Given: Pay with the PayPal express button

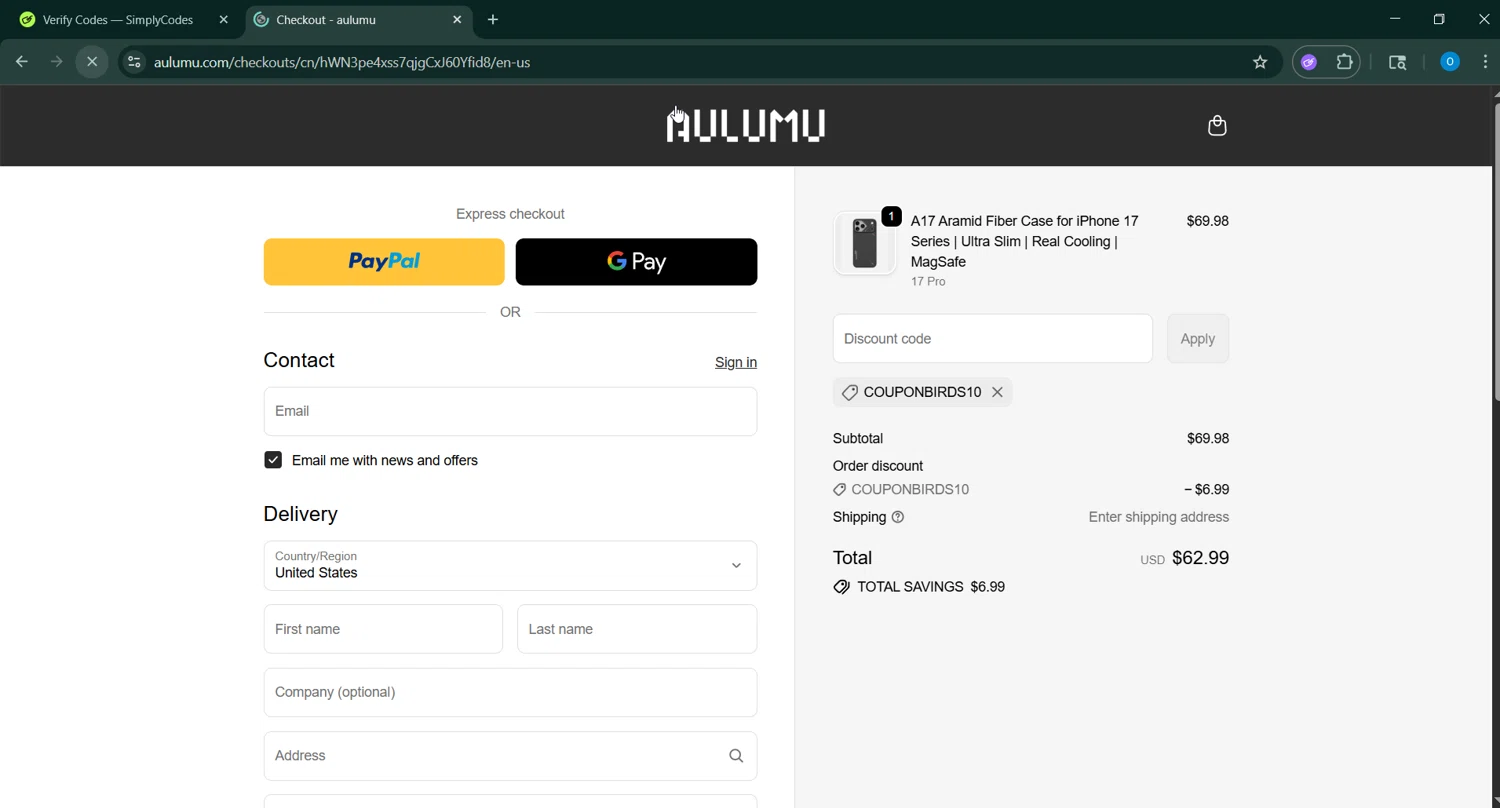Looking at the screenshot, I should tap(384, 262).
